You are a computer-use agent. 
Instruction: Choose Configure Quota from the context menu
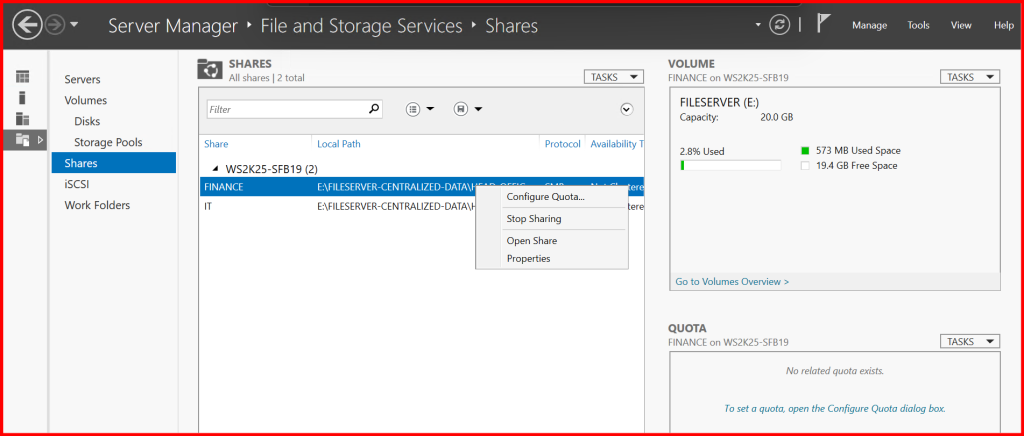pos(545,197)
